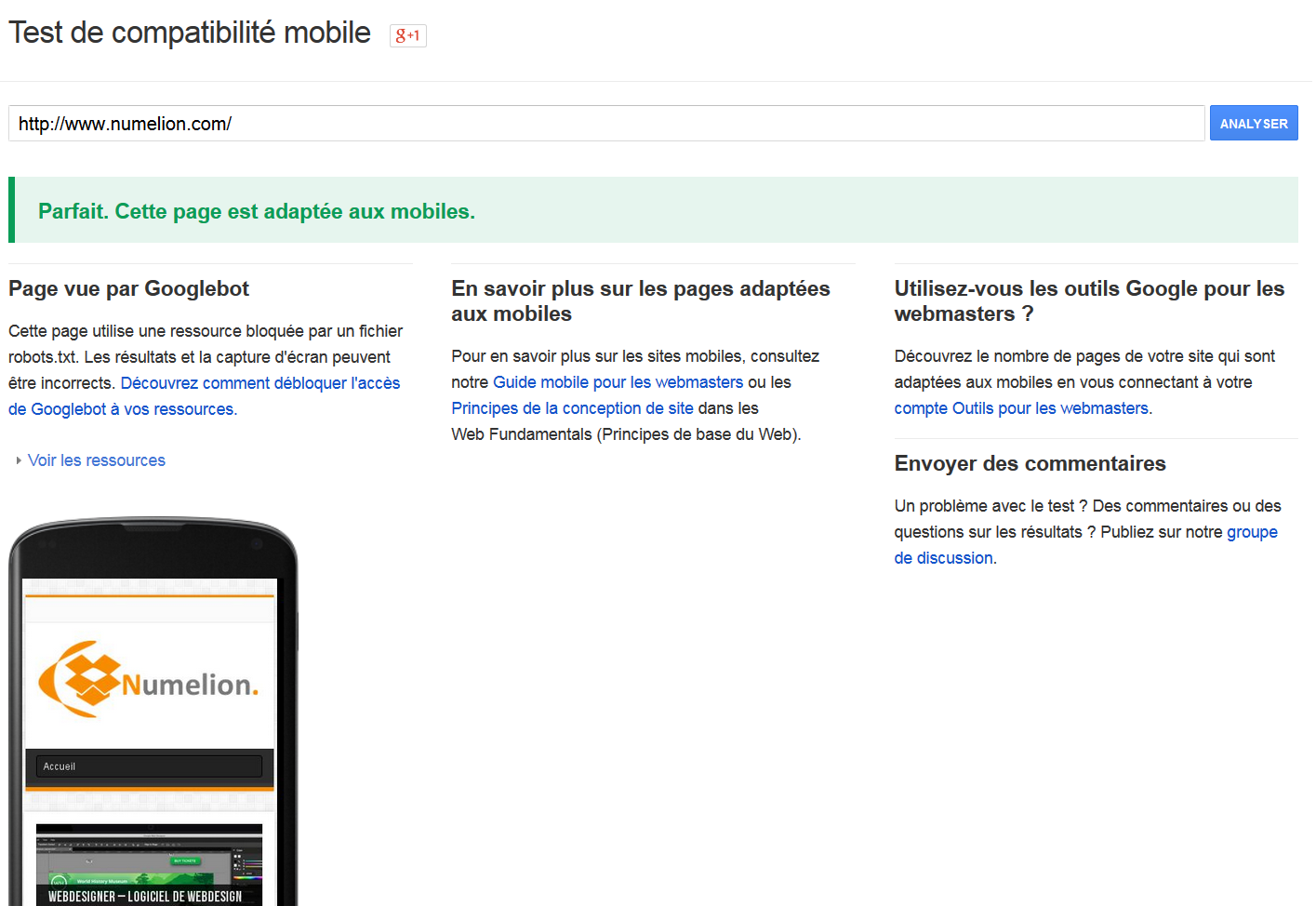Click the Google +1 share icon
The image size is (1316, 906).
click(407, 35)
